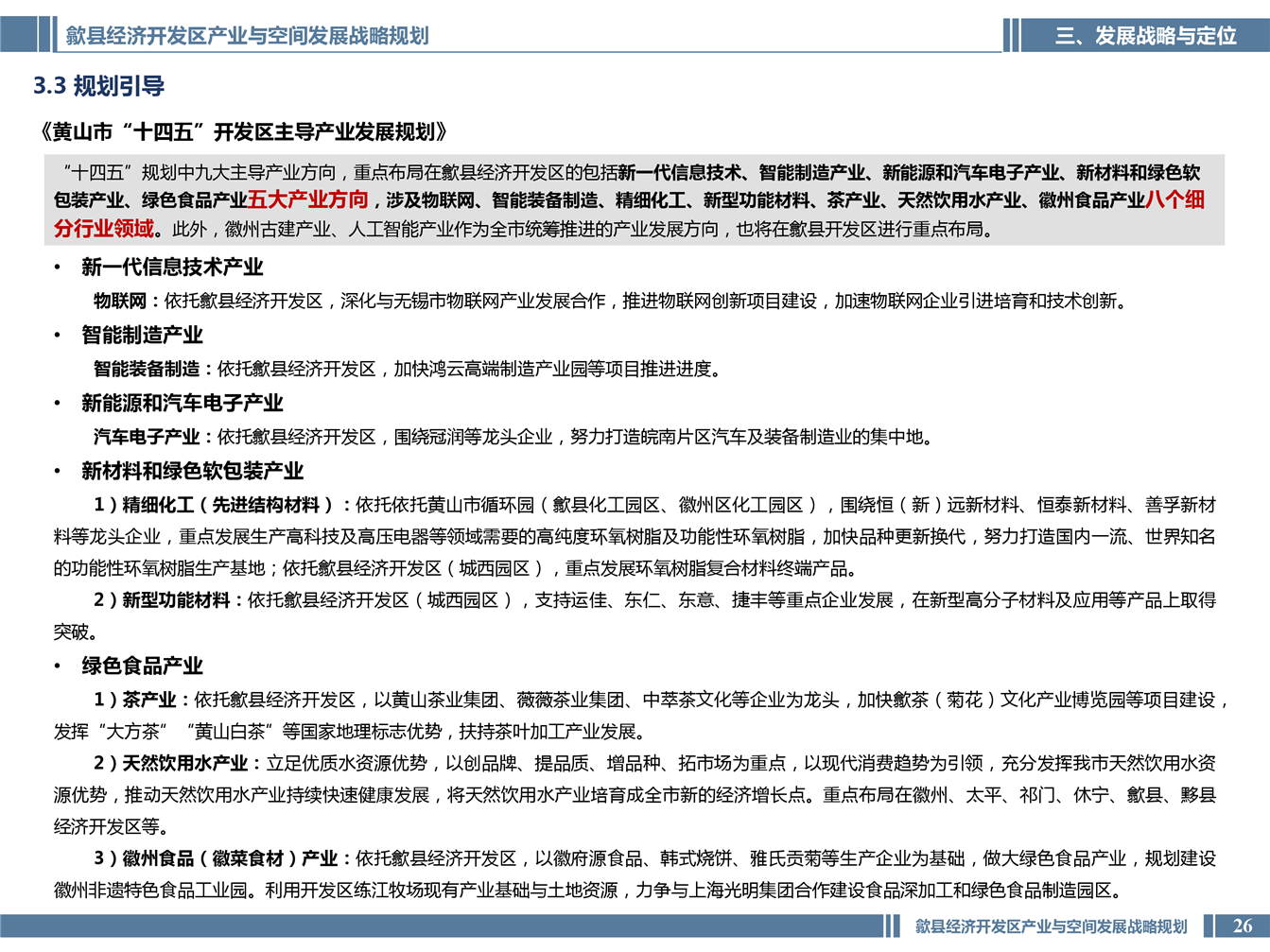This screenshot has width=1270, height=952.
Task: Click bold label 2）新型功能材料
Action: coord(162,600)
